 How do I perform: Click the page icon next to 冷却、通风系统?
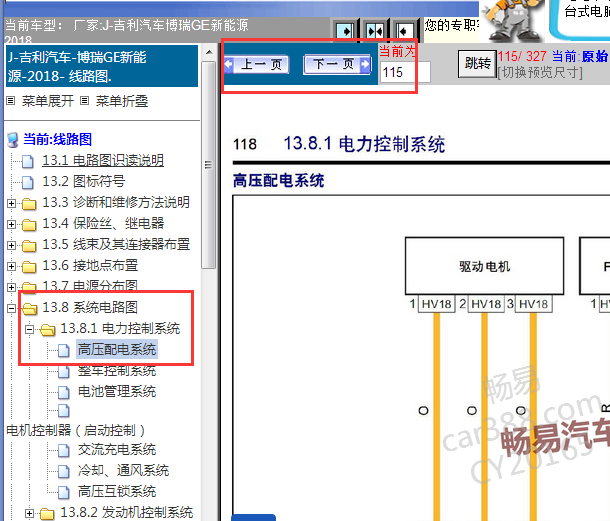[63, 472]
